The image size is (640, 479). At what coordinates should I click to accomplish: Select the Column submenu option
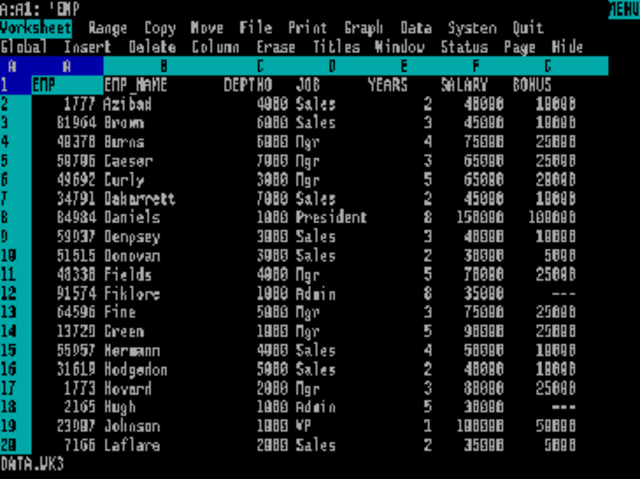[x=216, y=47]
